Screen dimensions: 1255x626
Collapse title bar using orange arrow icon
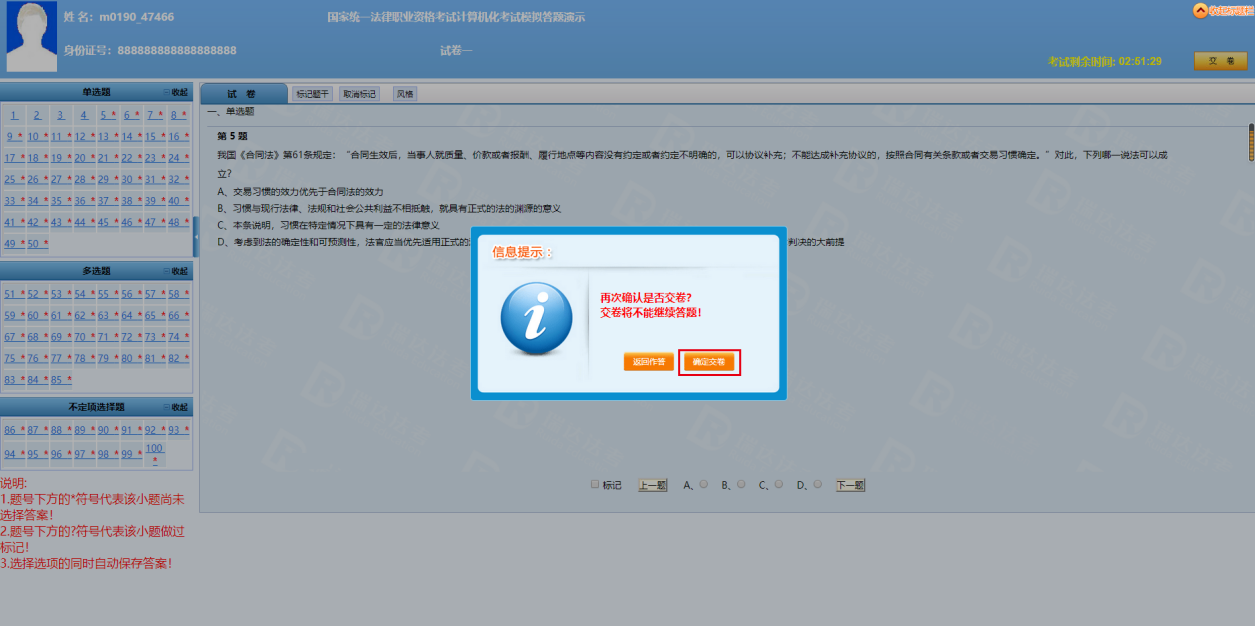(x=1200, y=11)
